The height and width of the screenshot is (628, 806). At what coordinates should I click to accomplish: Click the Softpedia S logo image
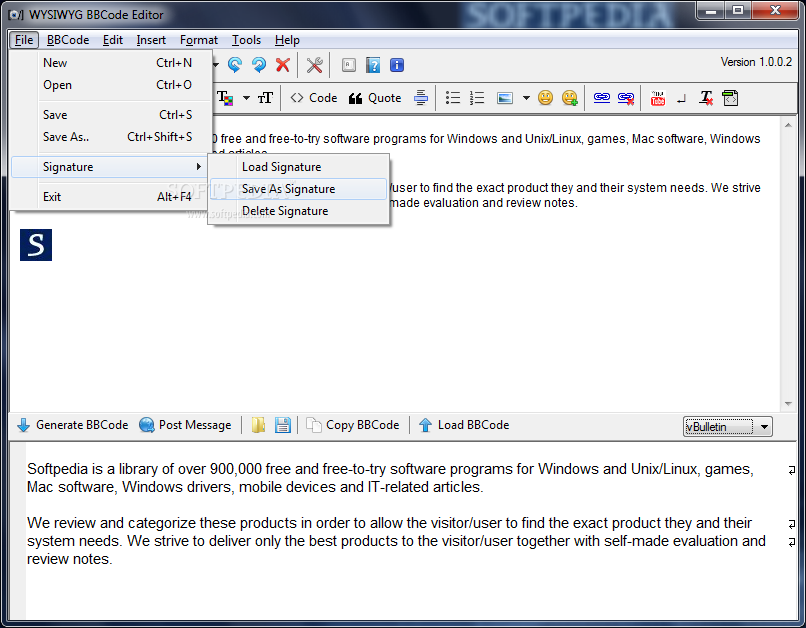pyautogui.click(x=36, y=245)
